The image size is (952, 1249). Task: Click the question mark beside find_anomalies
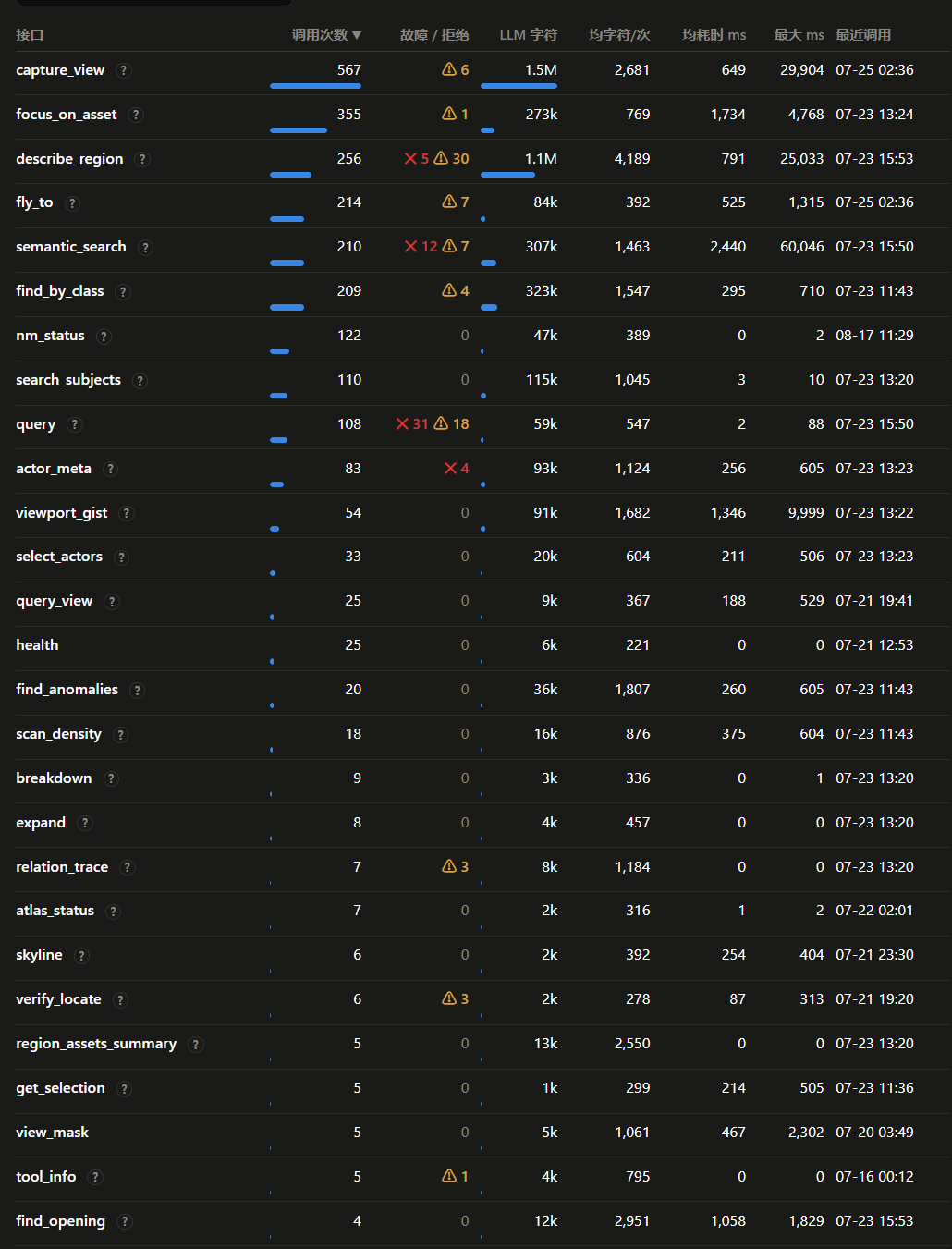(x=137, y=691)
